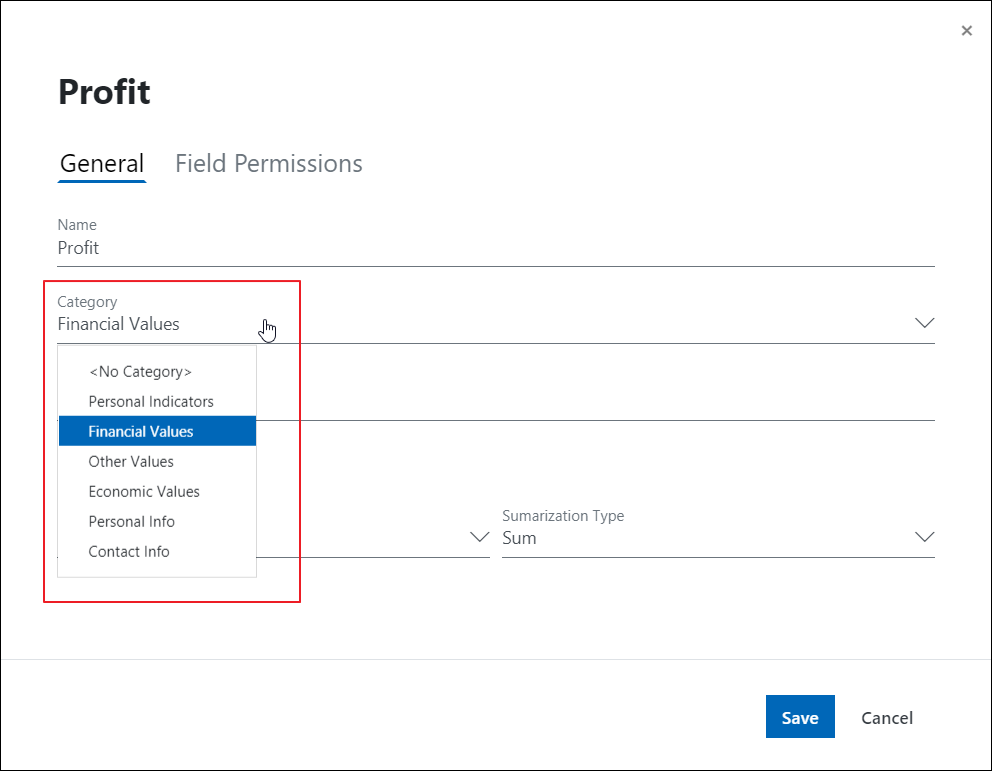Pick the highlighted Financial Values option
The height and width of the screenshot is (771, 992).
[x=158, y=431]
